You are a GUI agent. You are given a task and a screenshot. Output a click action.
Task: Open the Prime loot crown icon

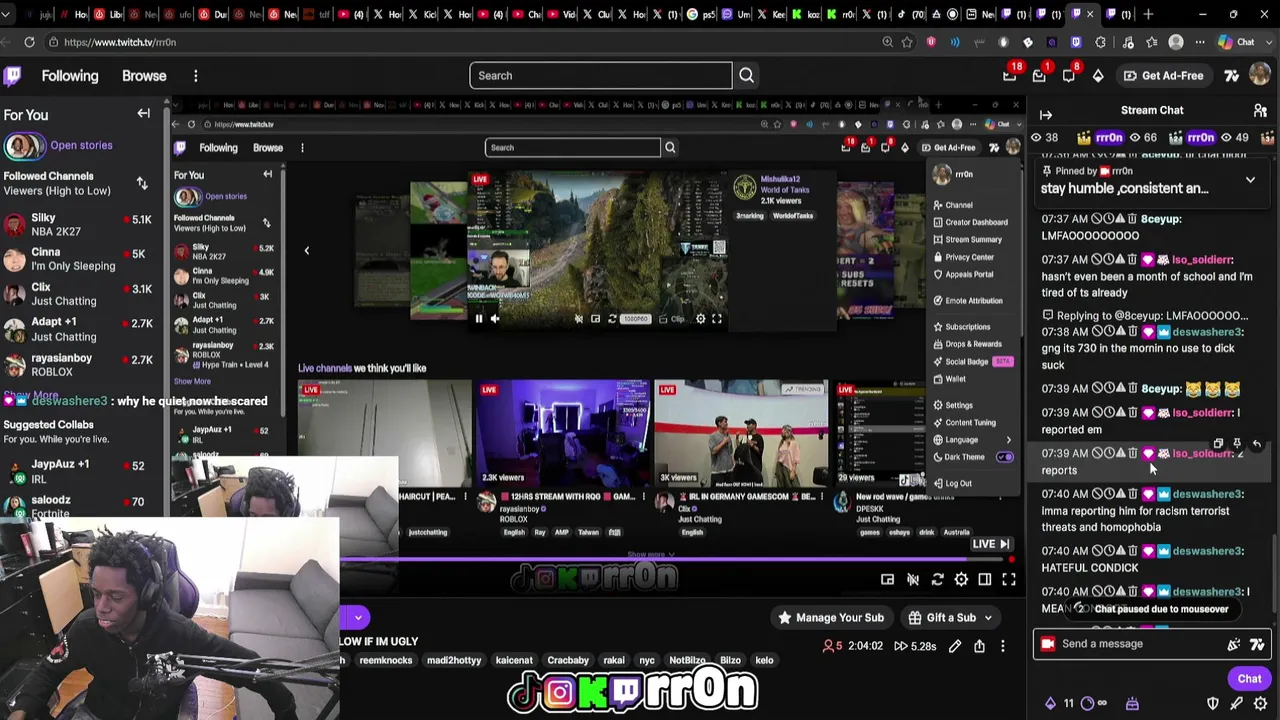[x=1009, y=76]
